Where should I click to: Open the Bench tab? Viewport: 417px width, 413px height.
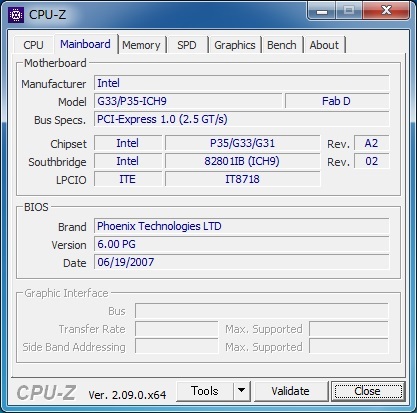282,45
